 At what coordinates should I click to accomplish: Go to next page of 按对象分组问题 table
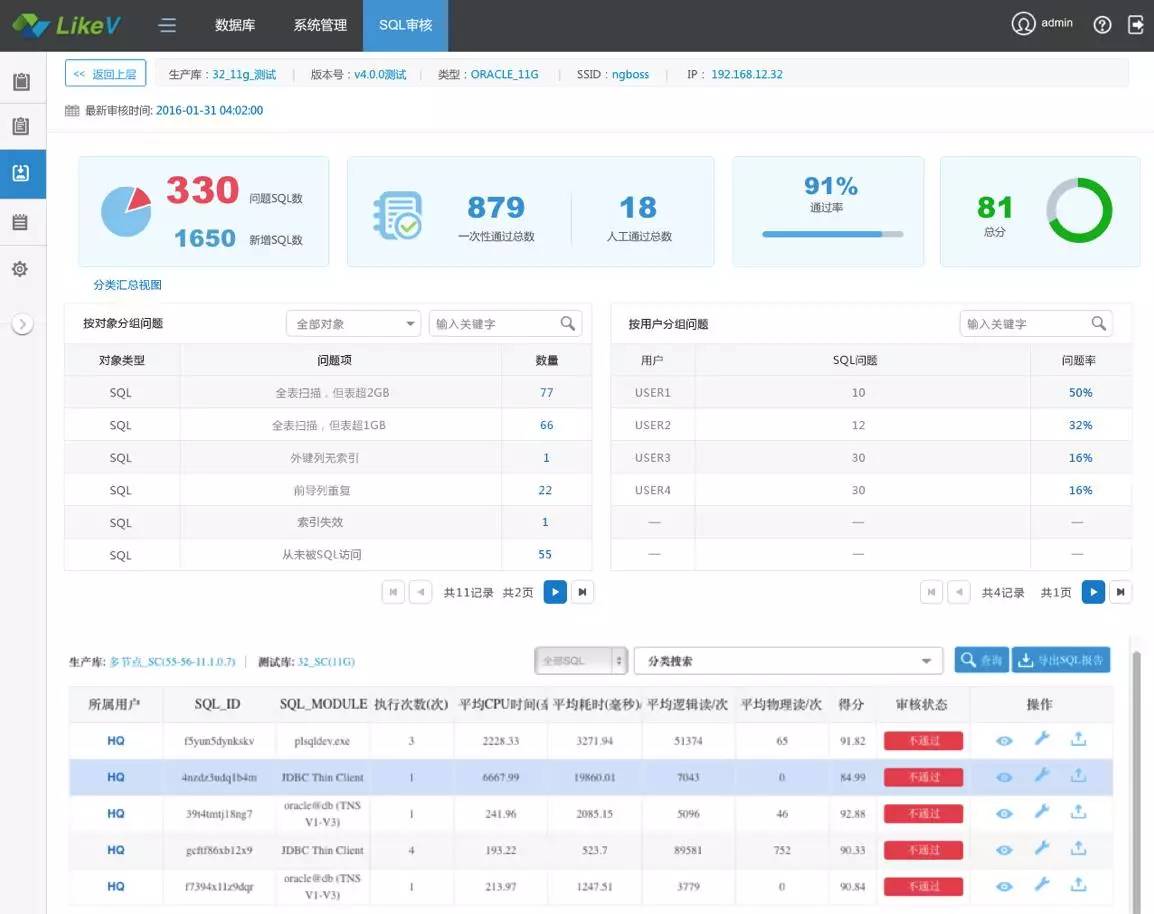(555, 591)
